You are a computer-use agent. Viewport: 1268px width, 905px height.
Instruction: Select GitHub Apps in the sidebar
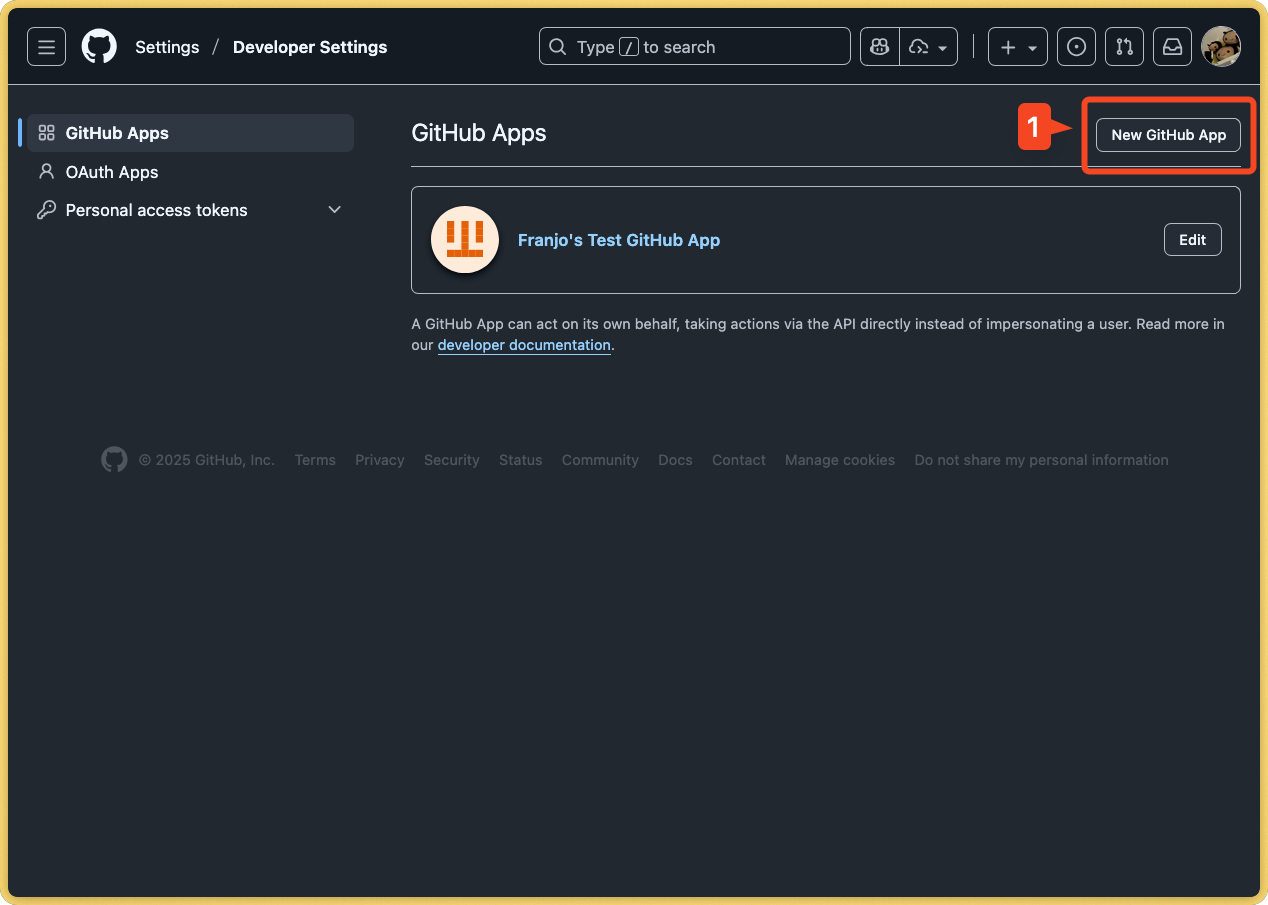coord(115,132)
